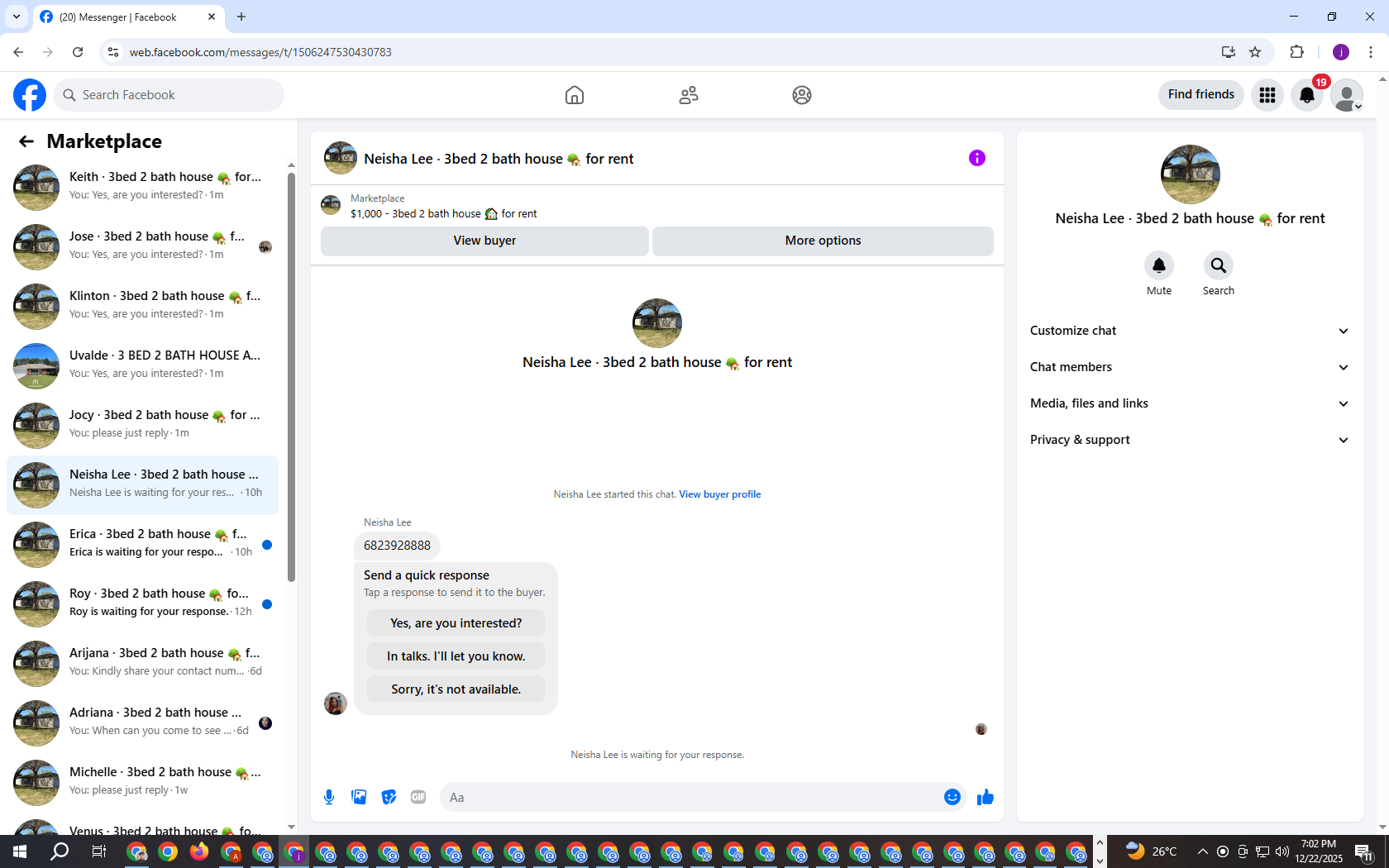
Task: Open the browser extensions puzzle icon
Action: click(1296, 52)
